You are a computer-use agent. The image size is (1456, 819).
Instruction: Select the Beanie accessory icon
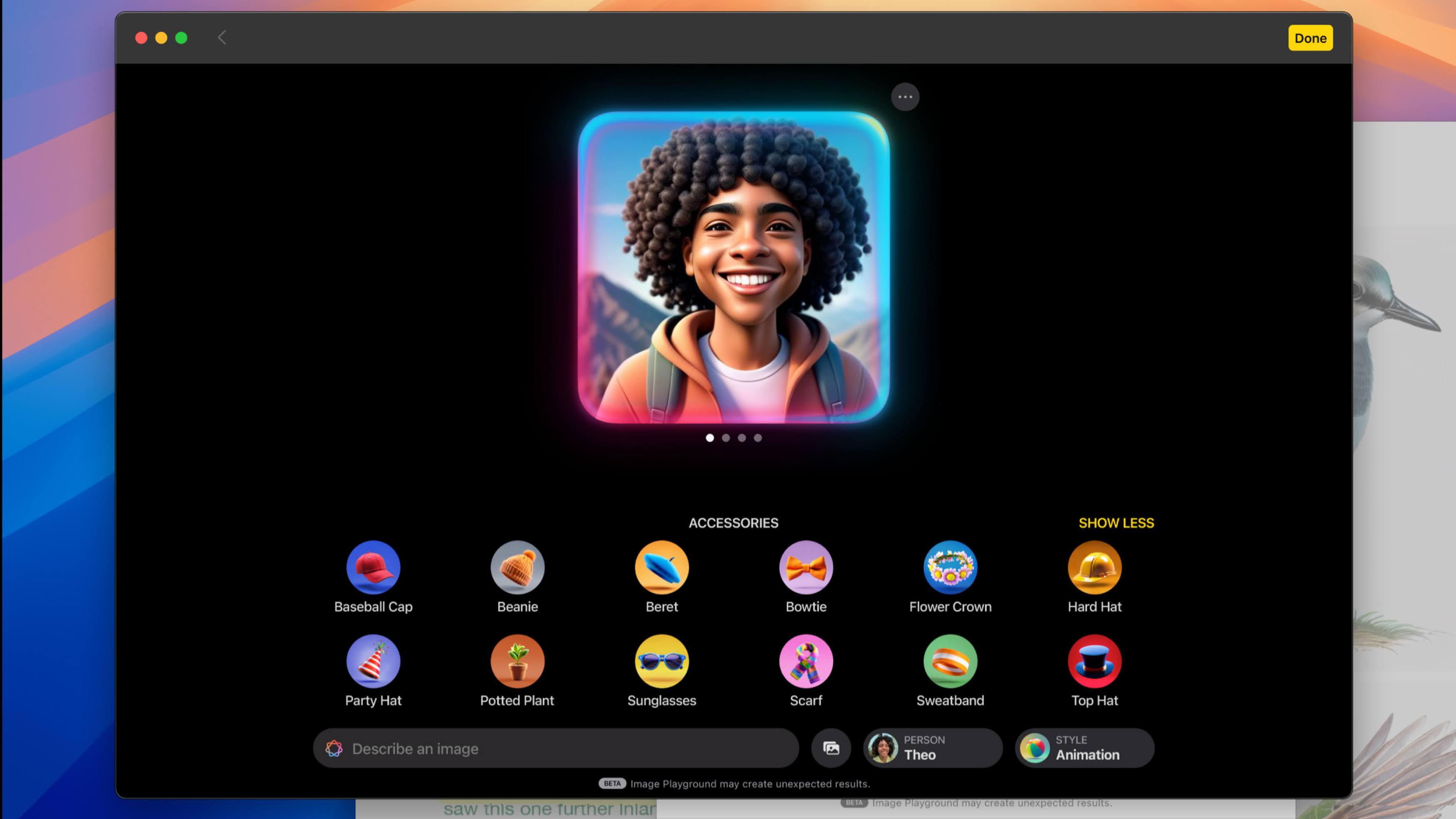[517, 567]
